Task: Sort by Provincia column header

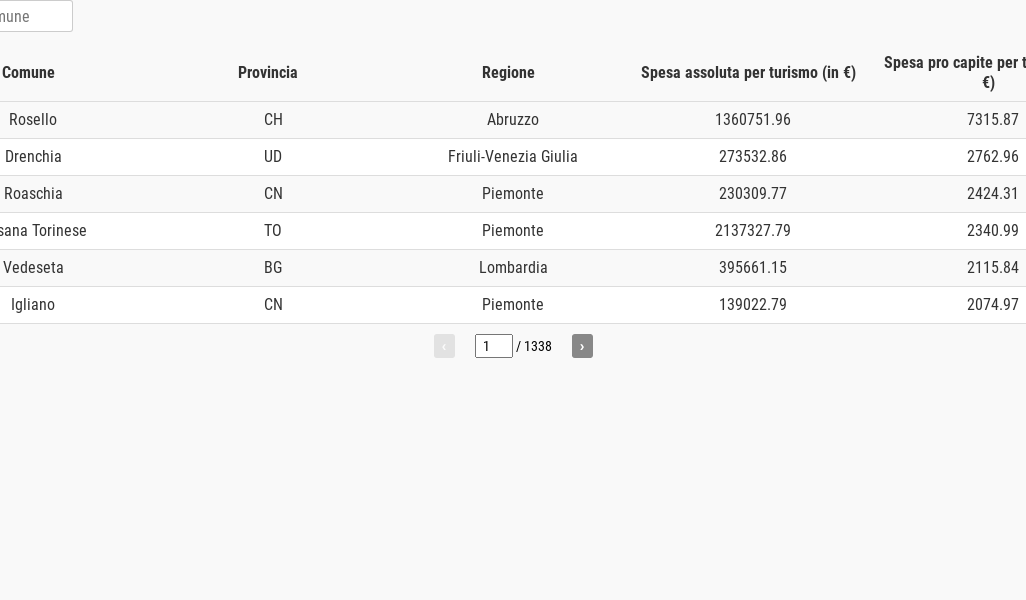Action: click(x=268, y=73)
